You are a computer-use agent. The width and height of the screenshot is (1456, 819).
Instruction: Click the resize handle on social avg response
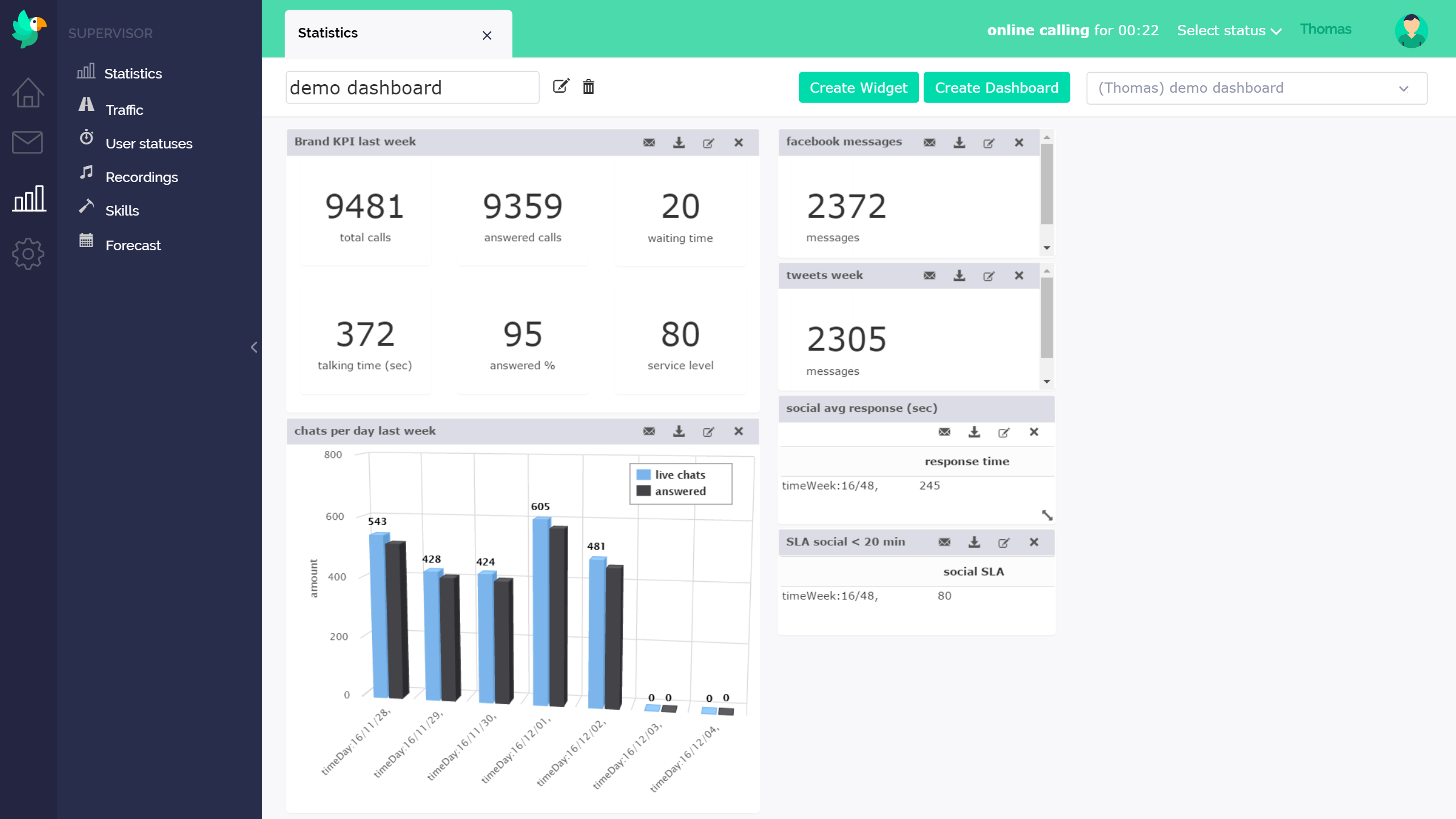tap(1046, 515)
